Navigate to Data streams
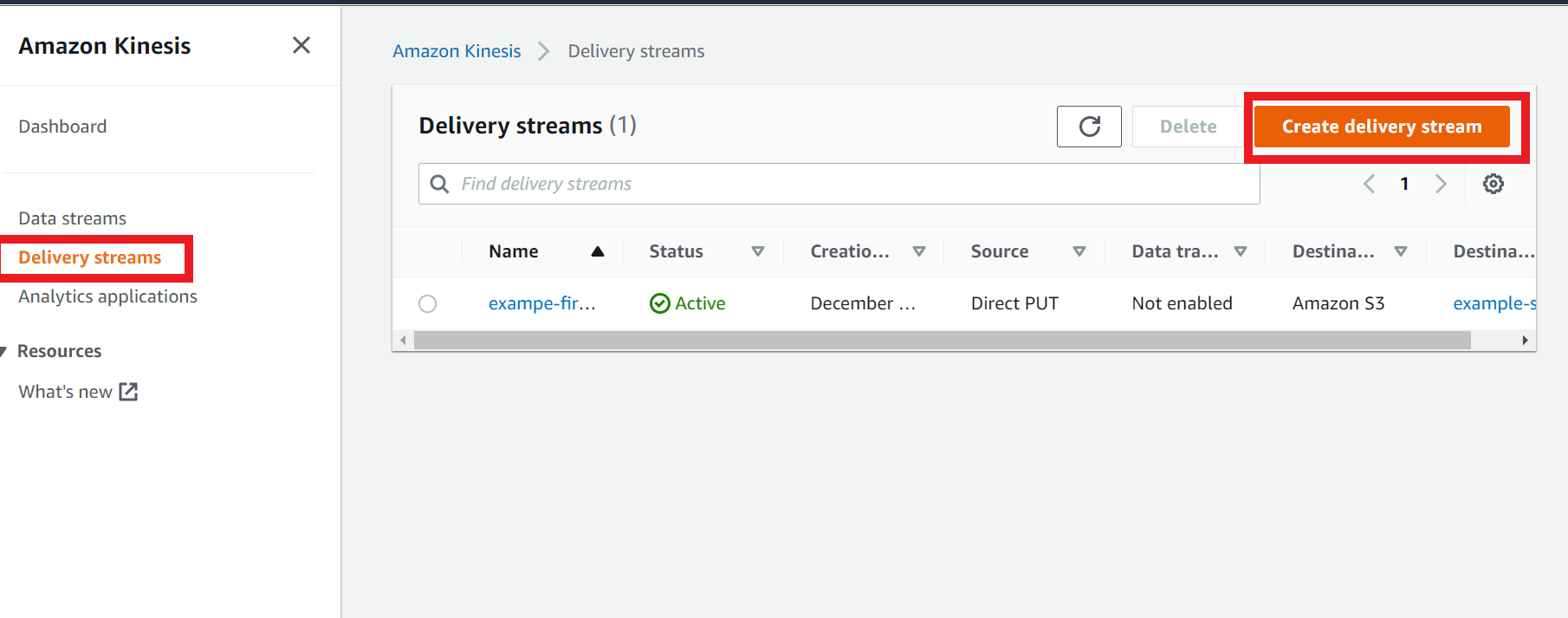The width and height of the screenshot is (1568, 618). coord(73,218)
